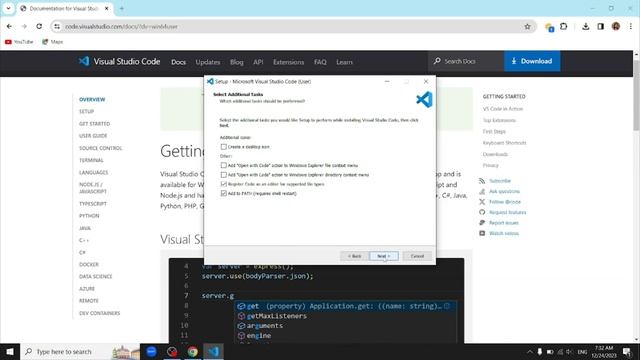Select TERMINAL in the docs sidebar
Screen dimensions: 640x360
click(91, 160)
